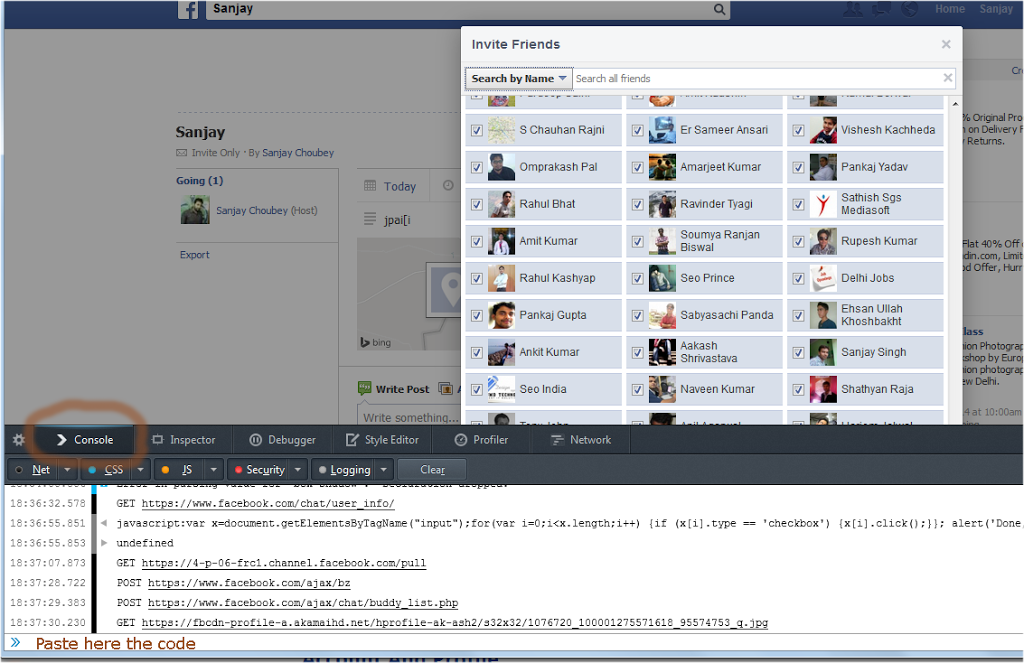This screenshot has height=663, width=1024.
Task: Clear the friend search field with X
Action: coord(947,78)
